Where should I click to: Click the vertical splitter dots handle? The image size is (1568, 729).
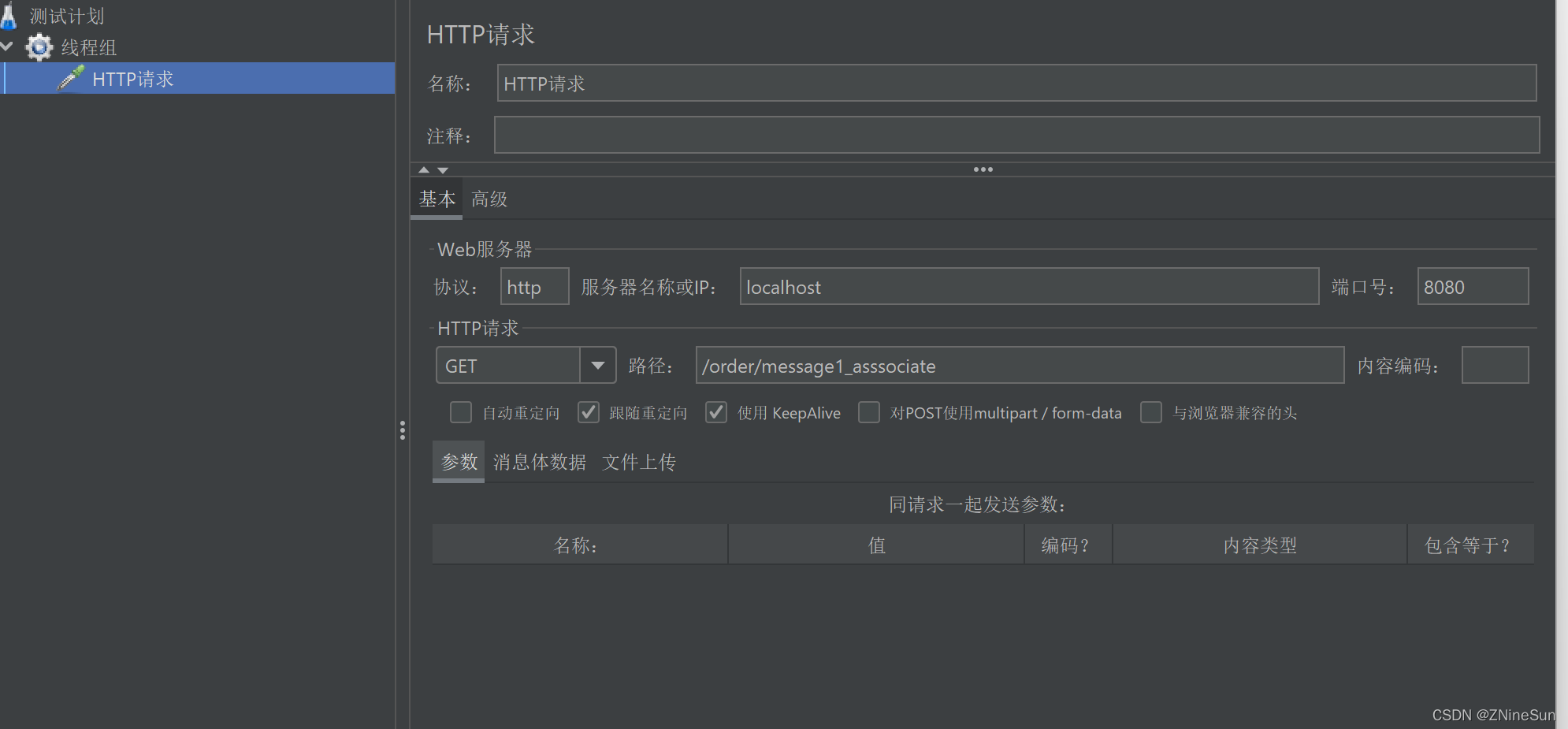tap(403, 430)
